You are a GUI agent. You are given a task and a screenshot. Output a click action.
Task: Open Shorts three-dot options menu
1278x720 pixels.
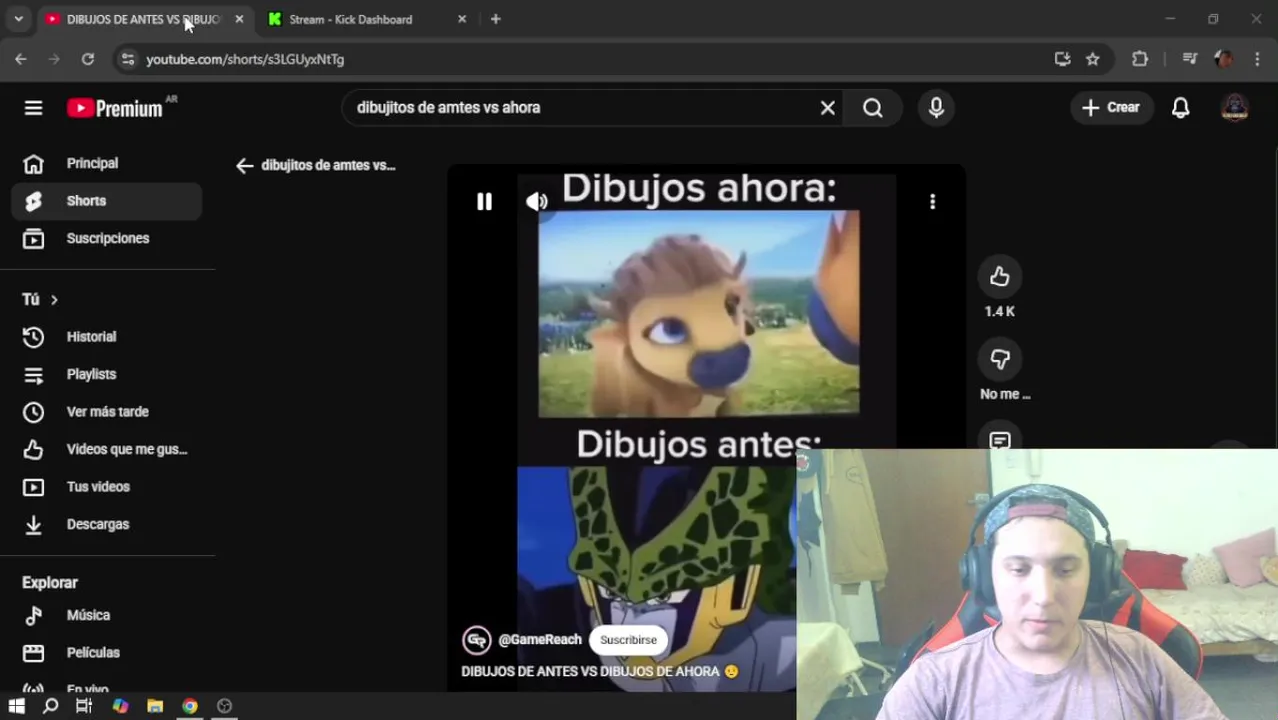click(932, 202)
